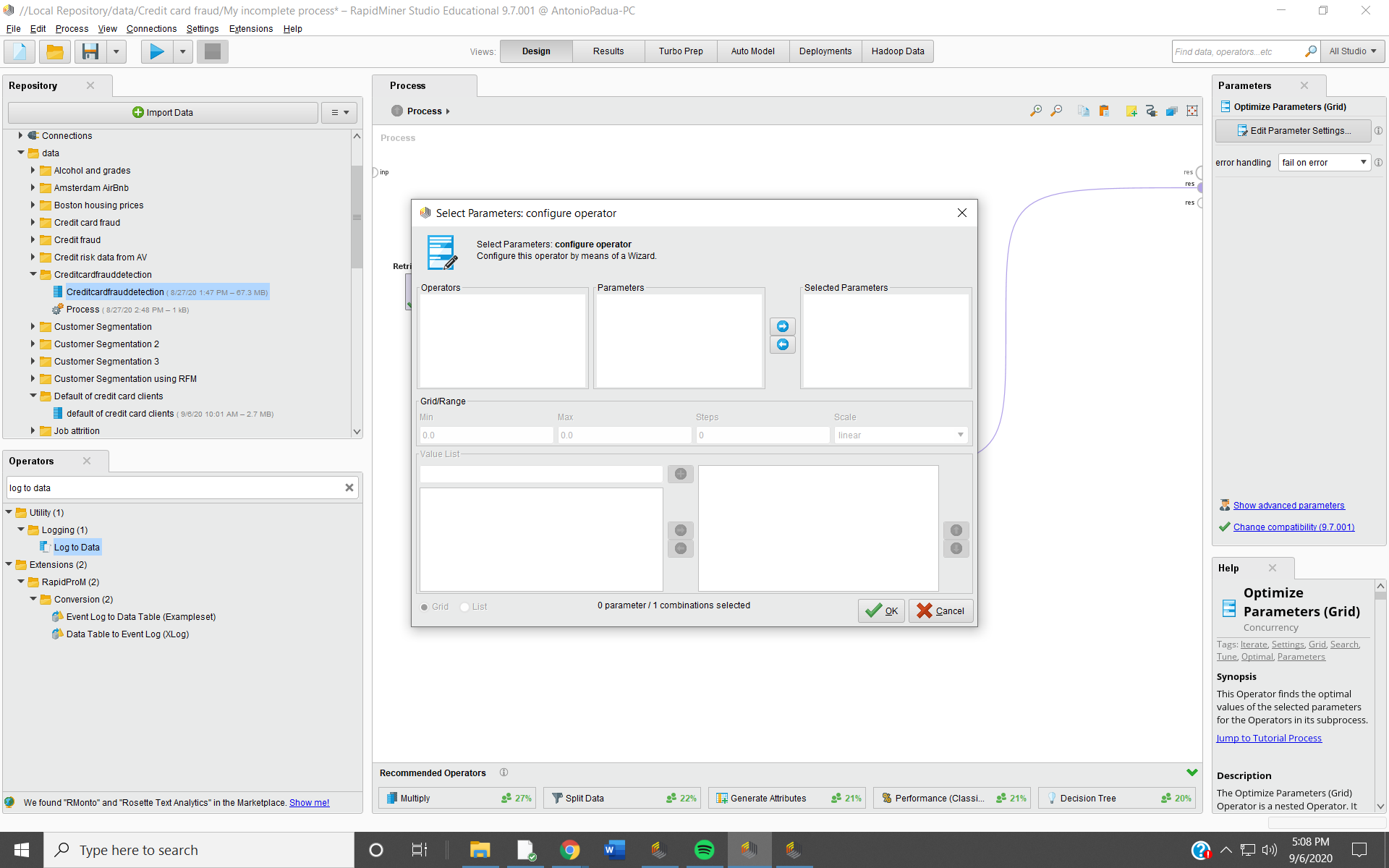Screen dimensions: 1389x868
Task: Switch to the Results view
Action: [608, 51]
